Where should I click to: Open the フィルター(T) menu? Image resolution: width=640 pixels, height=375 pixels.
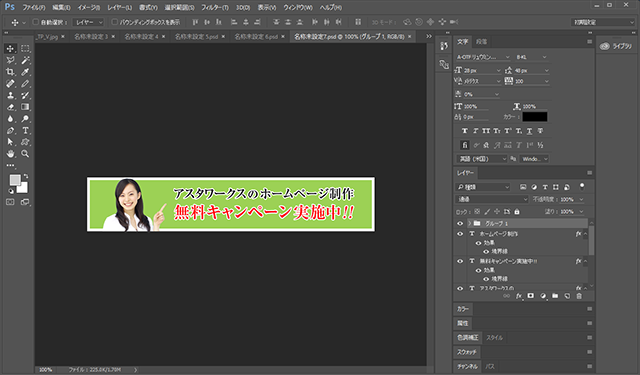215,8
